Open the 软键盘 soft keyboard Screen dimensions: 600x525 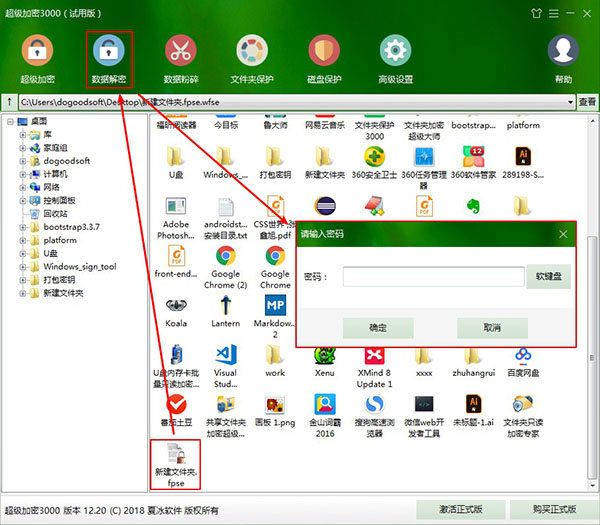549,277
